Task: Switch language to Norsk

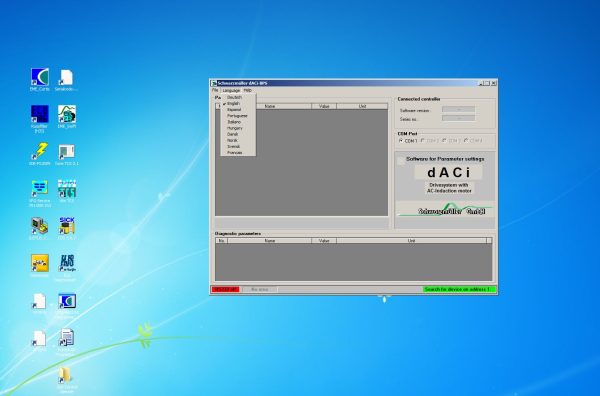Action: (238, 140)
